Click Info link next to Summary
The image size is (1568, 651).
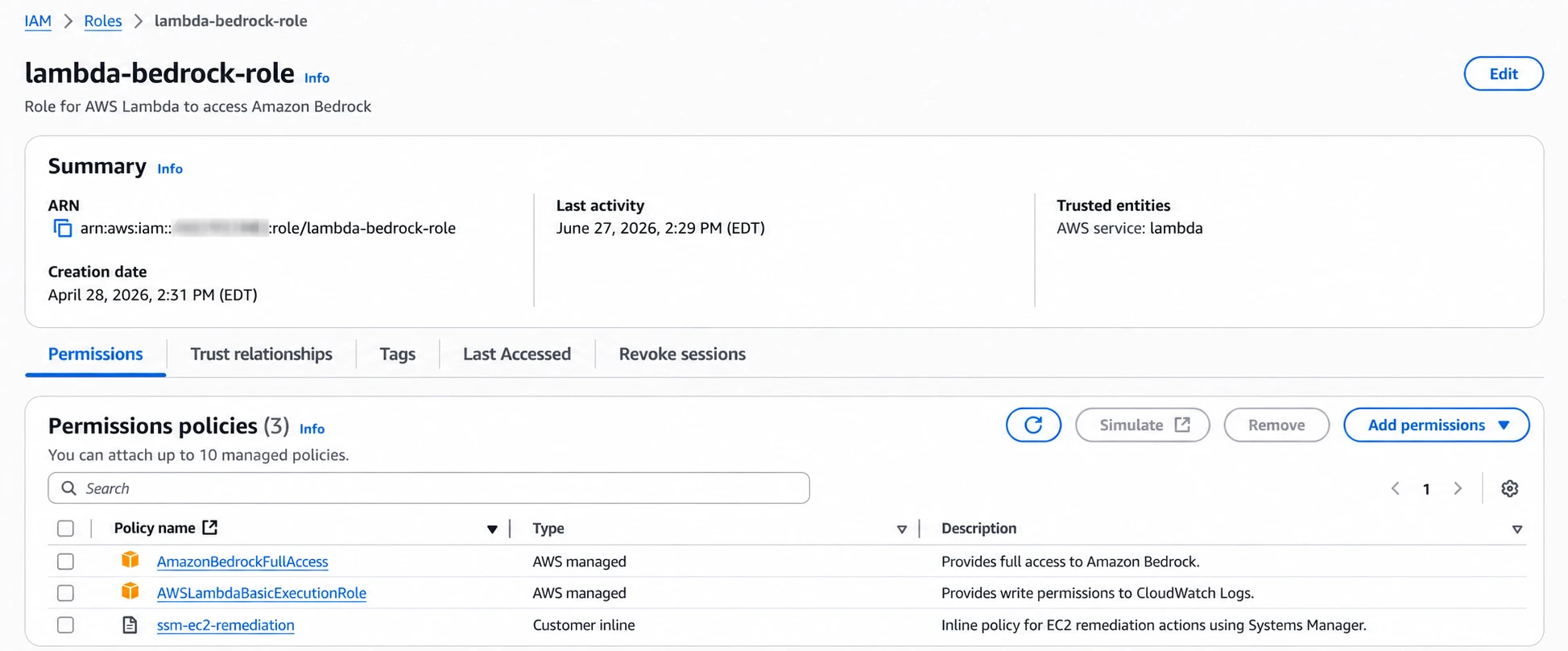(x=170, y=169)
